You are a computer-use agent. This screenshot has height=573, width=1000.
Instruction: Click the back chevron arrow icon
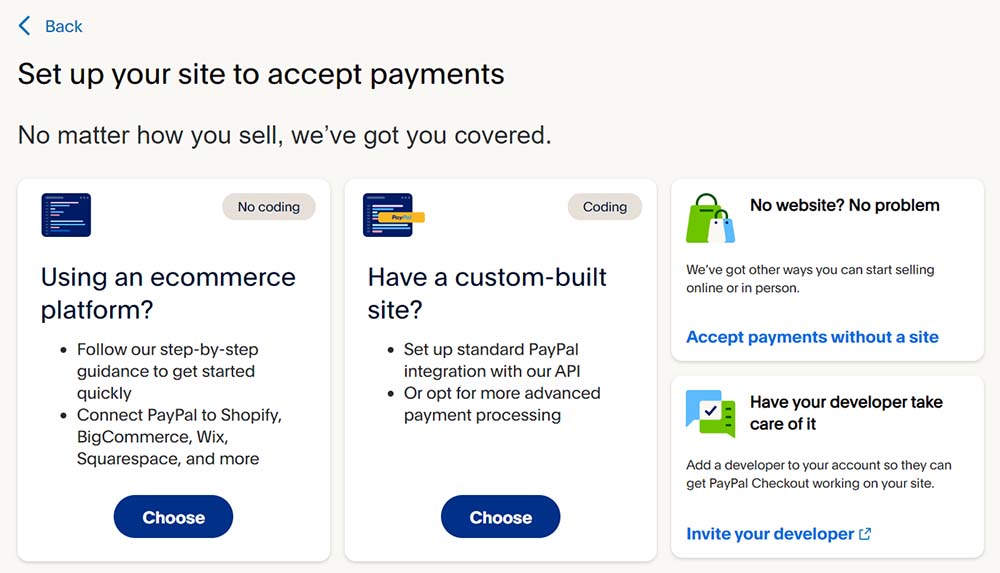(x=25, y=26)
